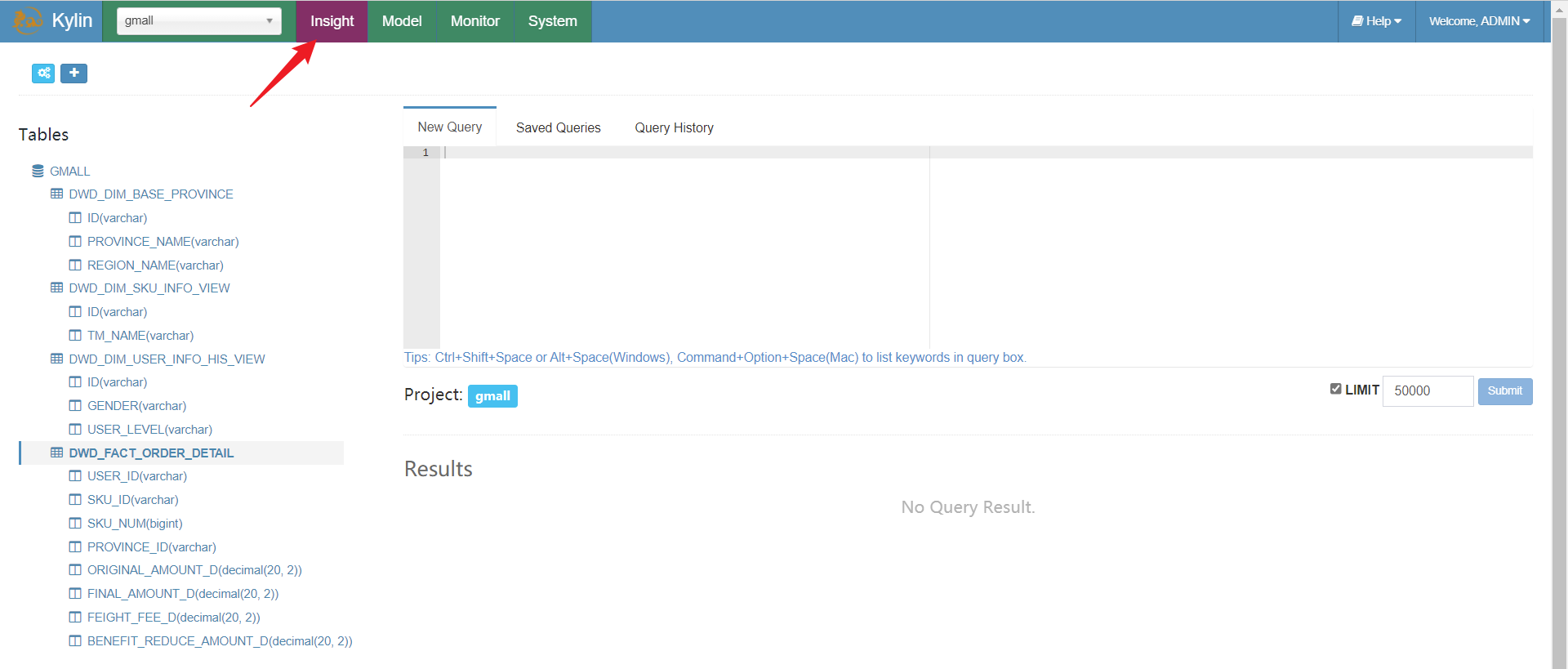Toggle the LIMIT checkbox

click(x=1336, y=389)
